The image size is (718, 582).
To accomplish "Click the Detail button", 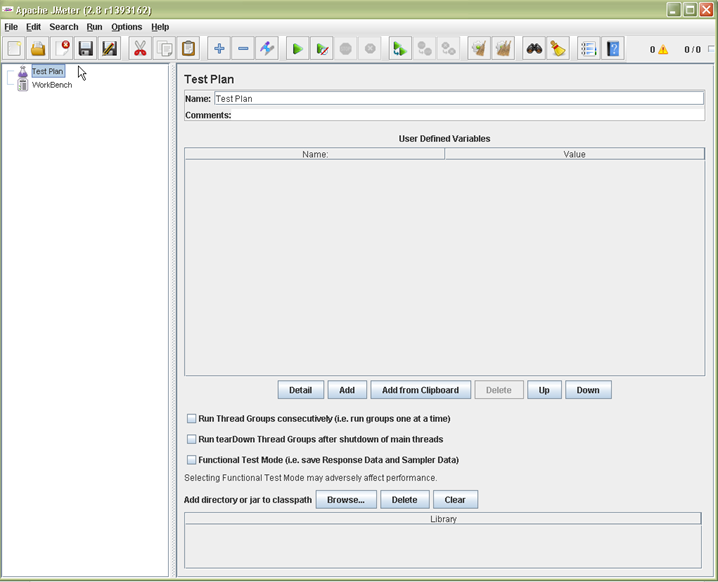I will pyautogui.click(x=300, y=390).
